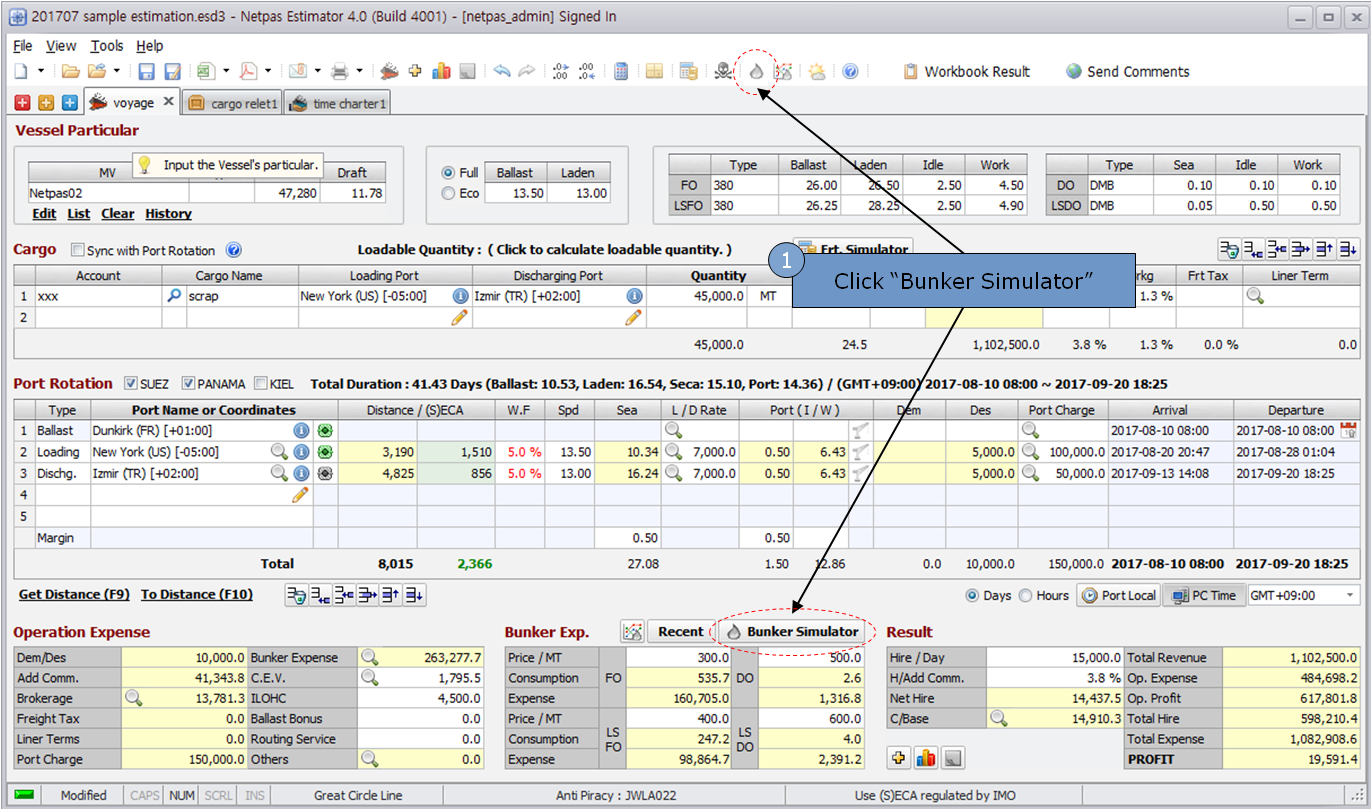Click the magnifier icon beside C/Base
Image resolution: width=1372 pixels, height=810 pixels.
click(998, 717)
